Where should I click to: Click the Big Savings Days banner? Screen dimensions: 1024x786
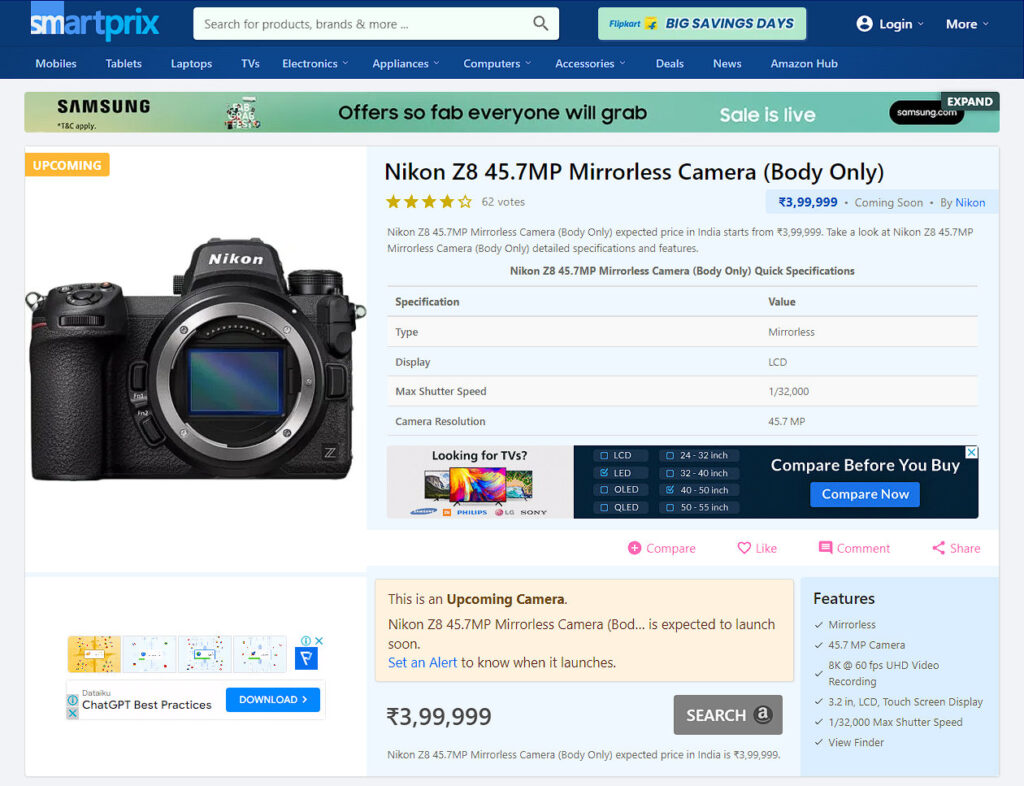(x=702, y=24)
